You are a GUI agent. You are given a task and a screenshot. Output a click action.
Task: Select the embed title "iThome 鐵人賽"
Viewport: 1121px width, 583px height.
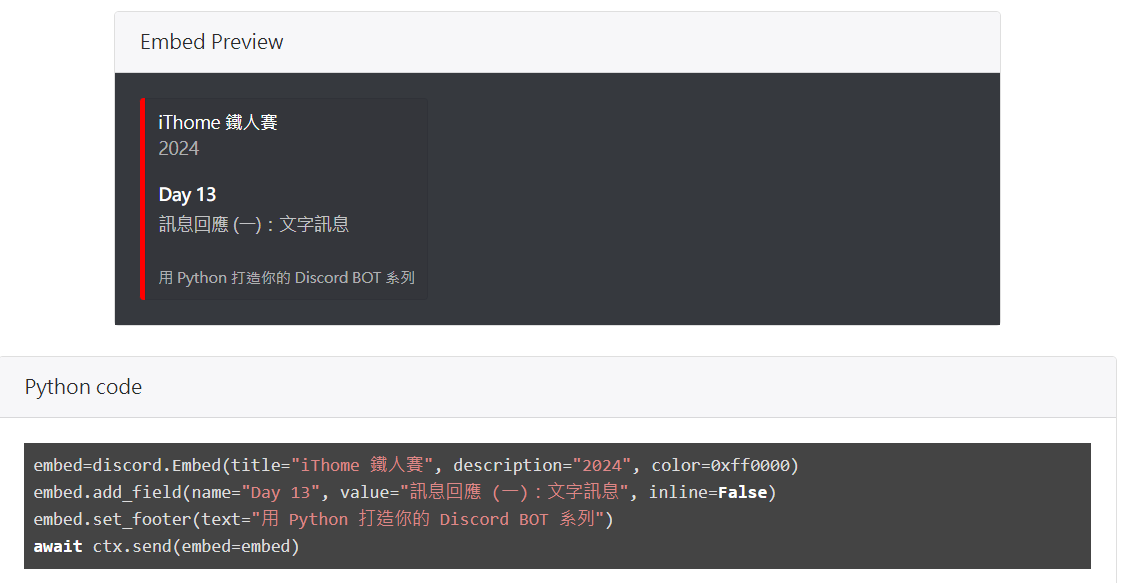(218, 122)
